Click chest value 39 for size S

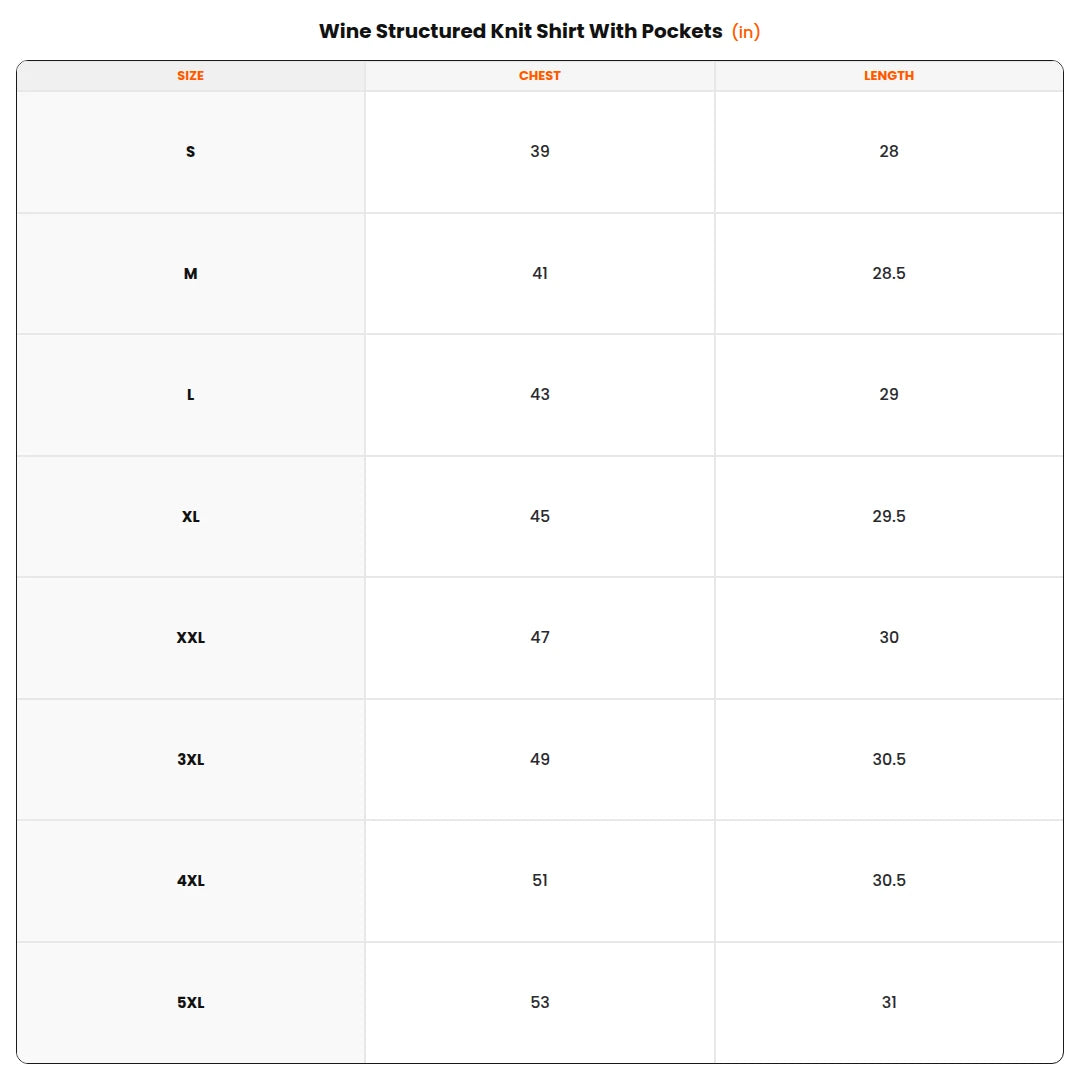(x=539, y=152)
